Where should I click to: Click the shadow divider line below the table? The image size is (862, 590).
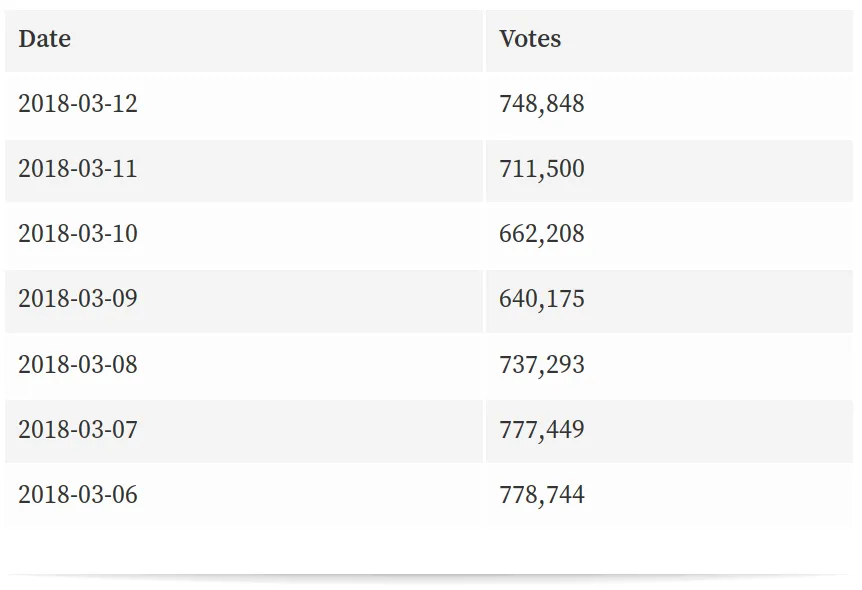pos(430,576)
